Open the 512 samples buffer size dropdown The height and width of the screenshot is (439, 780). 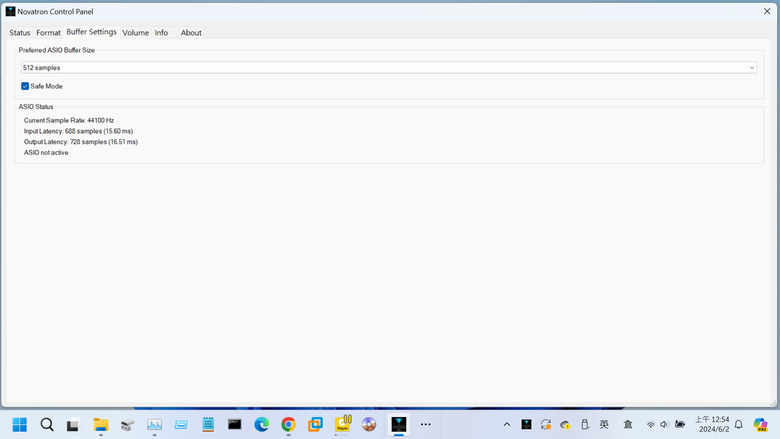389,68
